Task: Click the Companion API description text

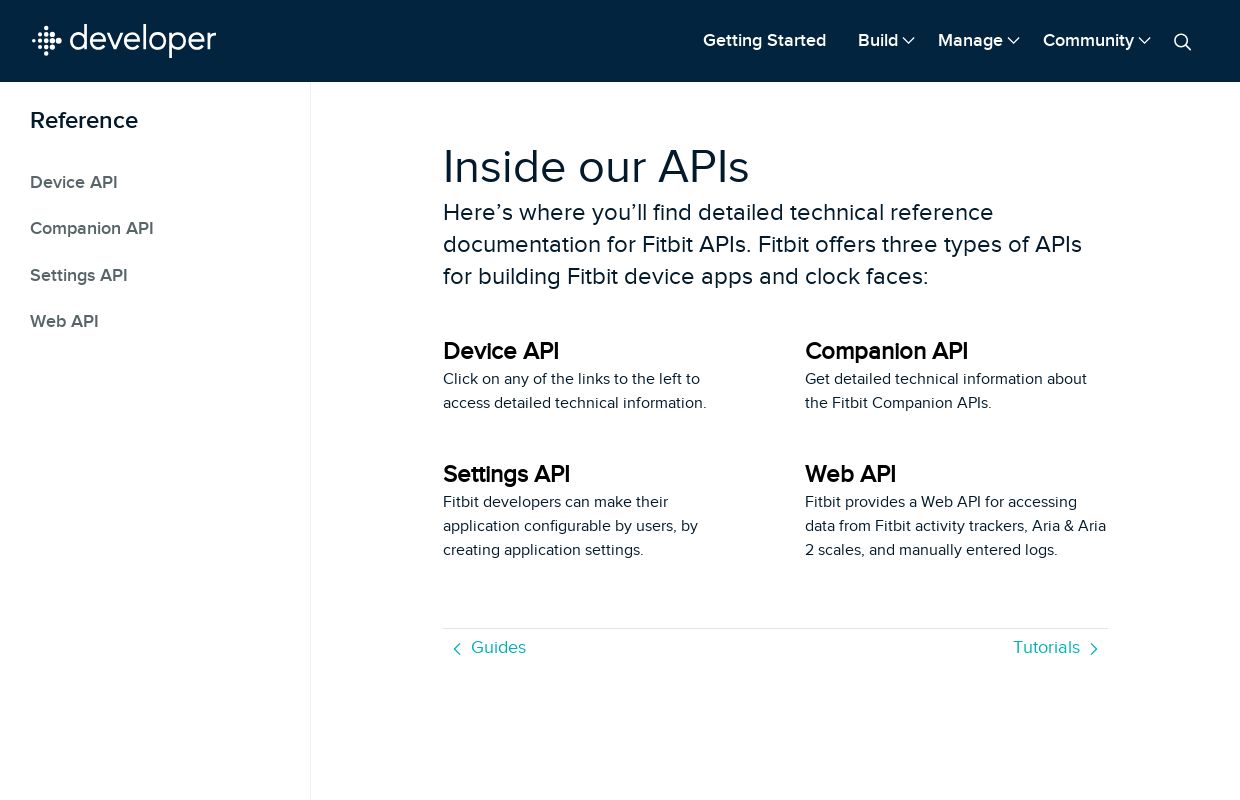Action: point(946,391)
